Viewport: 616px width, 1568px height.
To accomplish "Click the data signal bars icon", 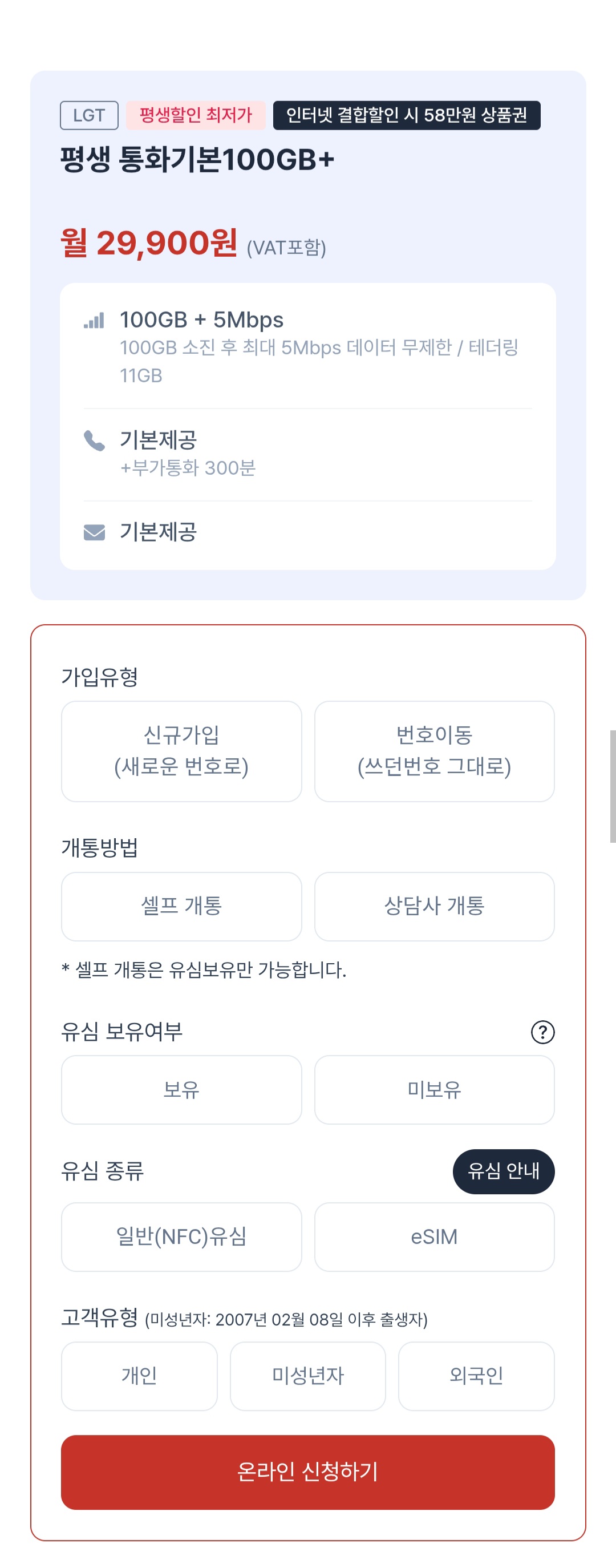I will pyautogui.click(x=94, y=320).
